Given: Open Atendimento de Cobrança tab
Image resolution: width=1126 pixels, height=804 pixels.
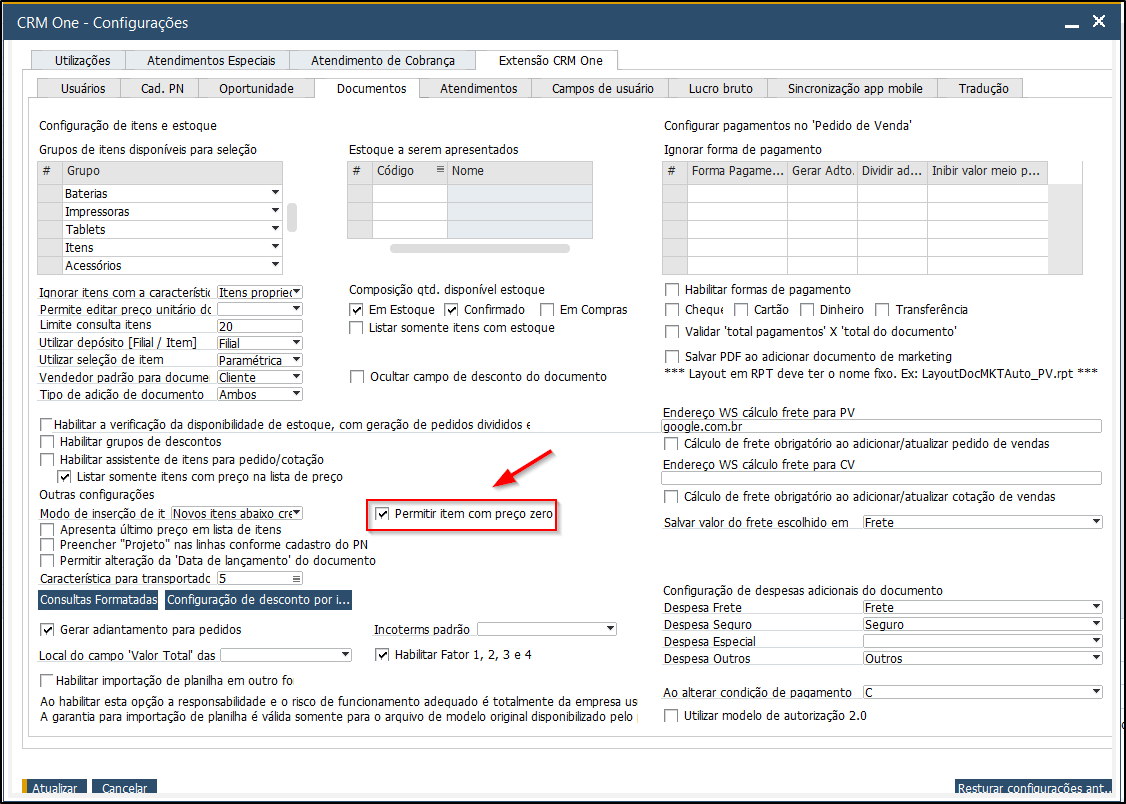Looking at the screenshot, I should [x=383, y=60].
